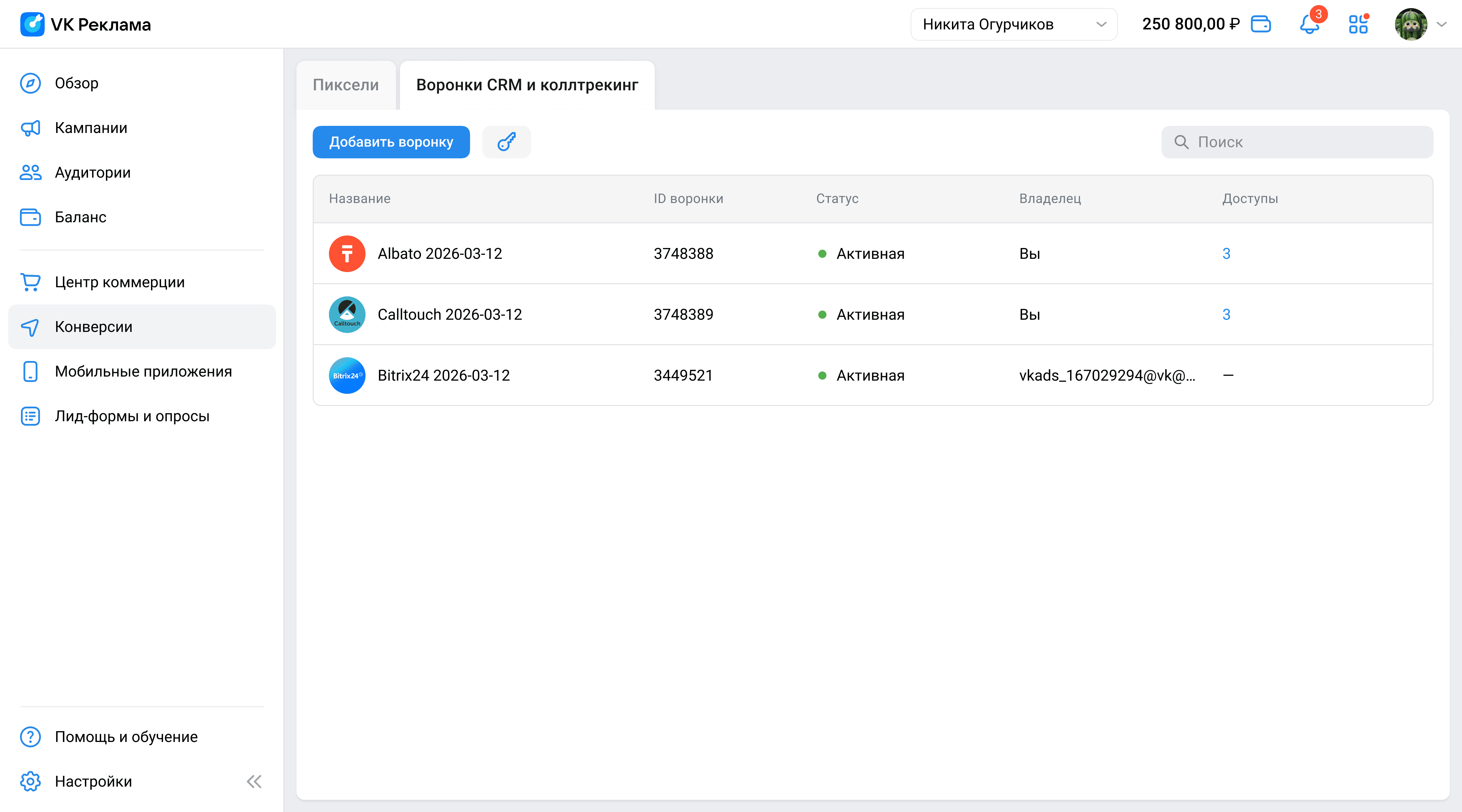1462x812 pixels.
Task: Click into the Поиск search field
Action: tap(1297, 142)
